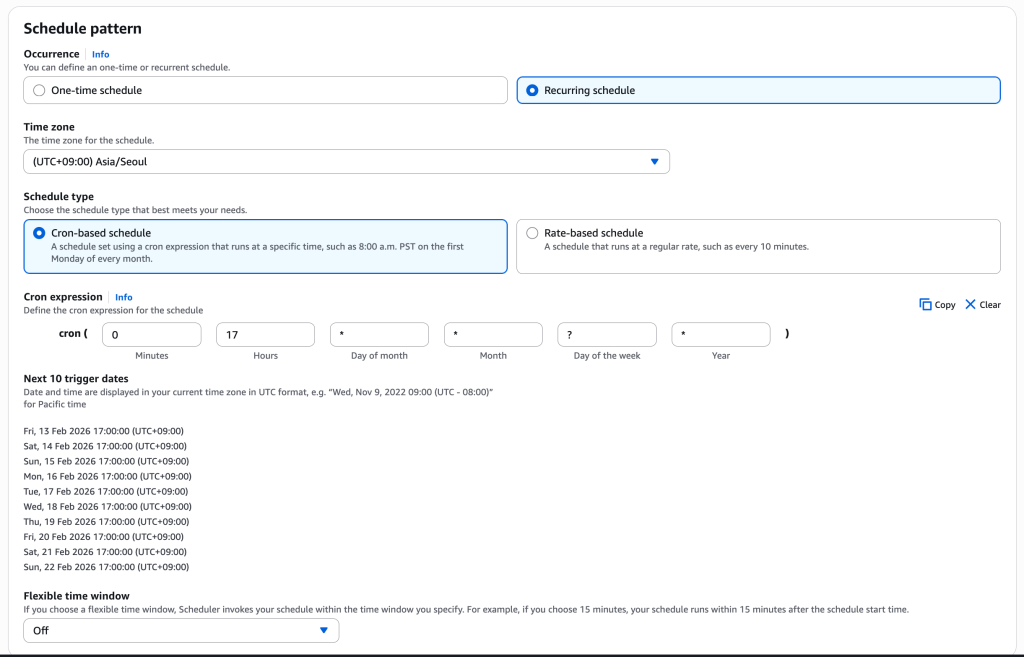This screenshot has height=657, width=1024.
Task: Select the One-time schedule option
Action: click(x=40, y=90)
